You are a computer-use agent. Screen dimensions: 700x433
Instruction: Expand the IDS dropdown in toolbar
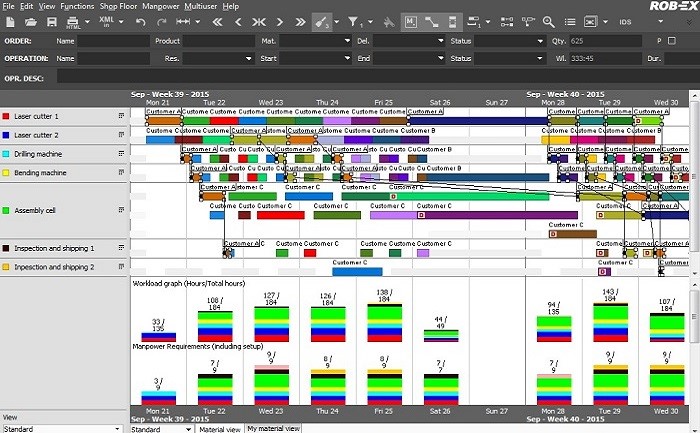pos(660,21)
